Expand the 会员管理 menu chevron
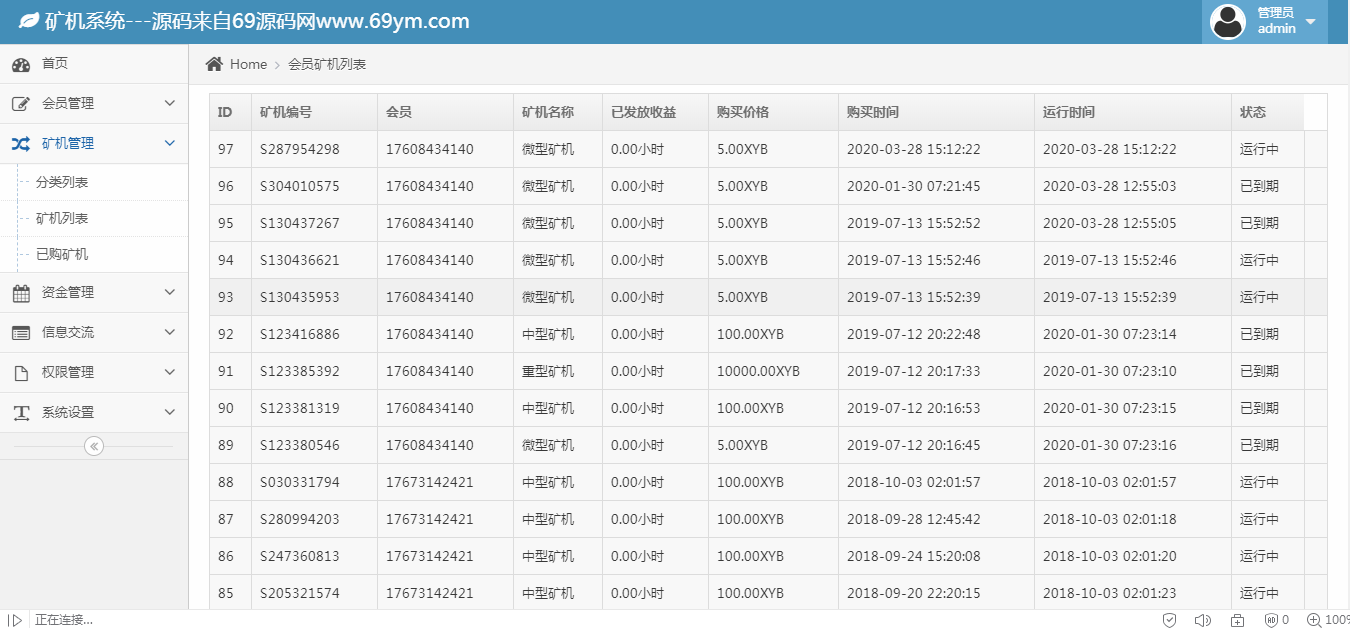The width and height of the screenshot is (1350, 628). tap(169, 104)
